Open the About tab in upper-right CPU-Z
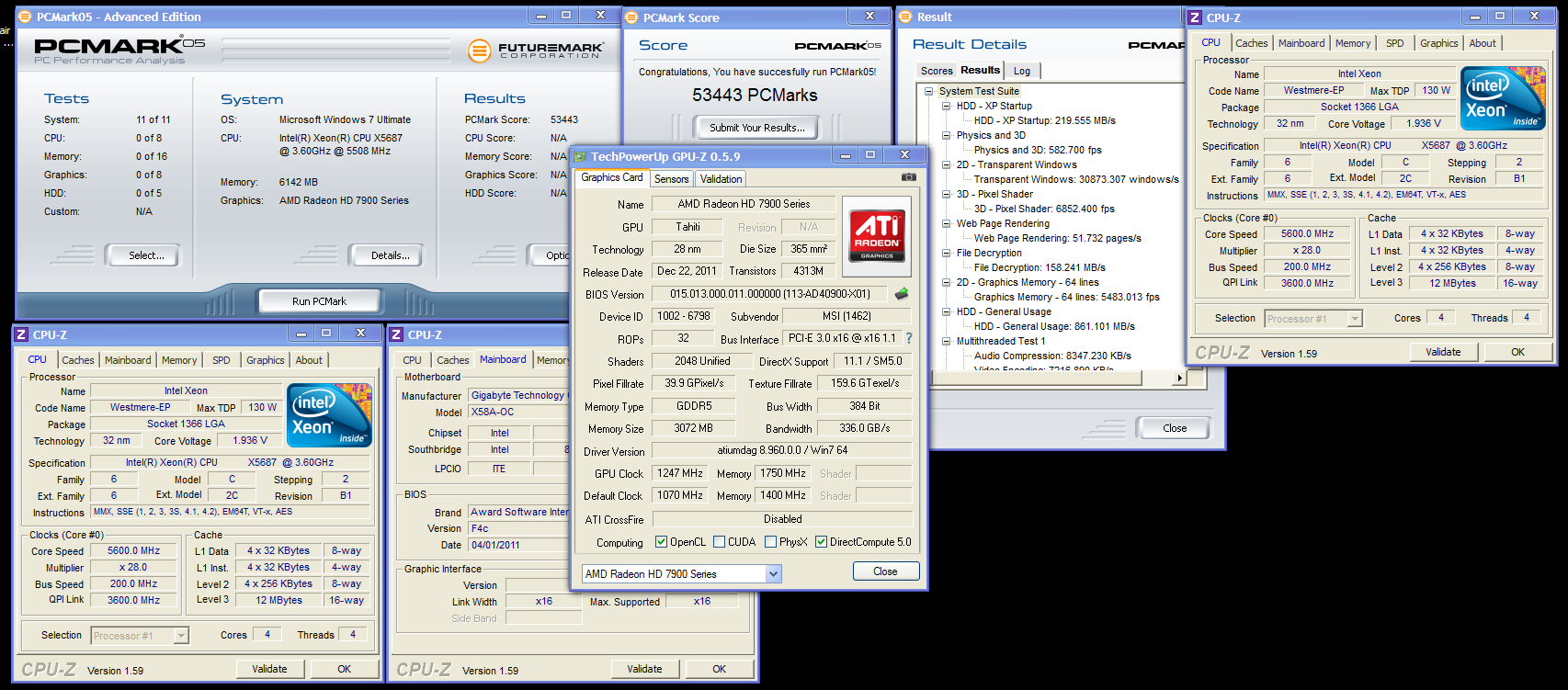 click(1482, 43)
